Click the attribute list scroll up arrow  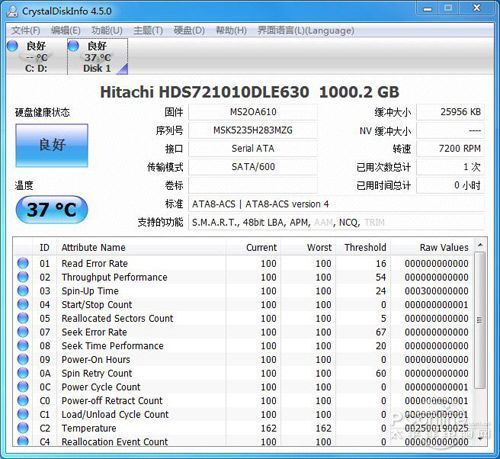click(480, 245)
